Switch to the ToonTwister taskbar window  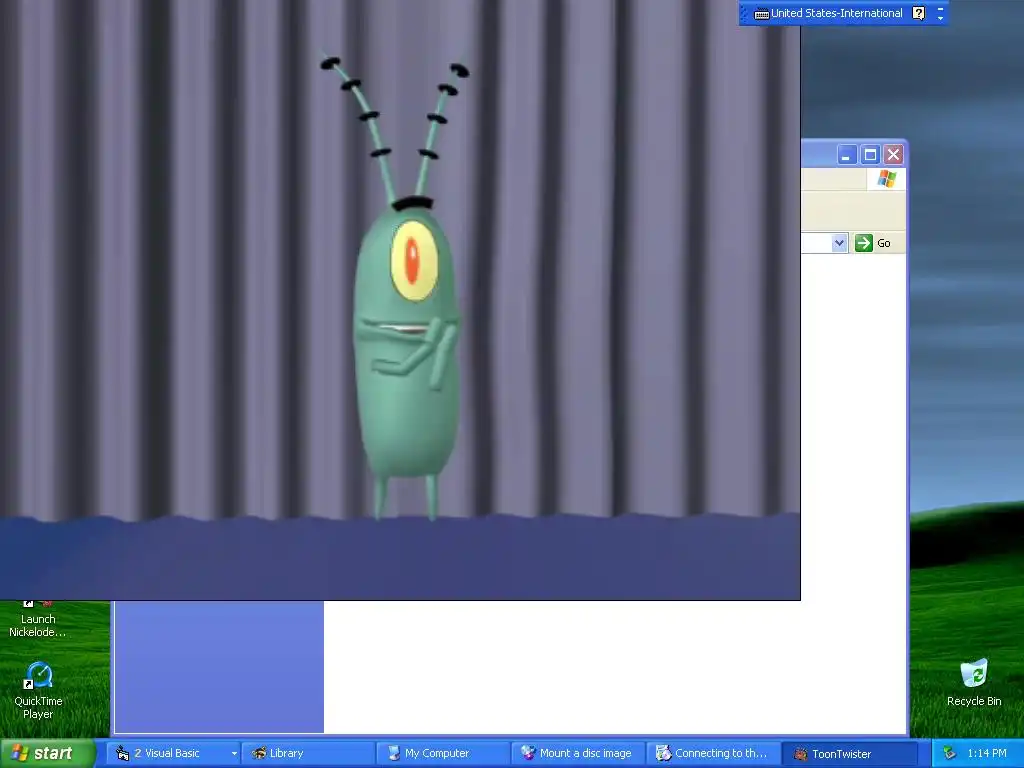[x=847, y=753]
